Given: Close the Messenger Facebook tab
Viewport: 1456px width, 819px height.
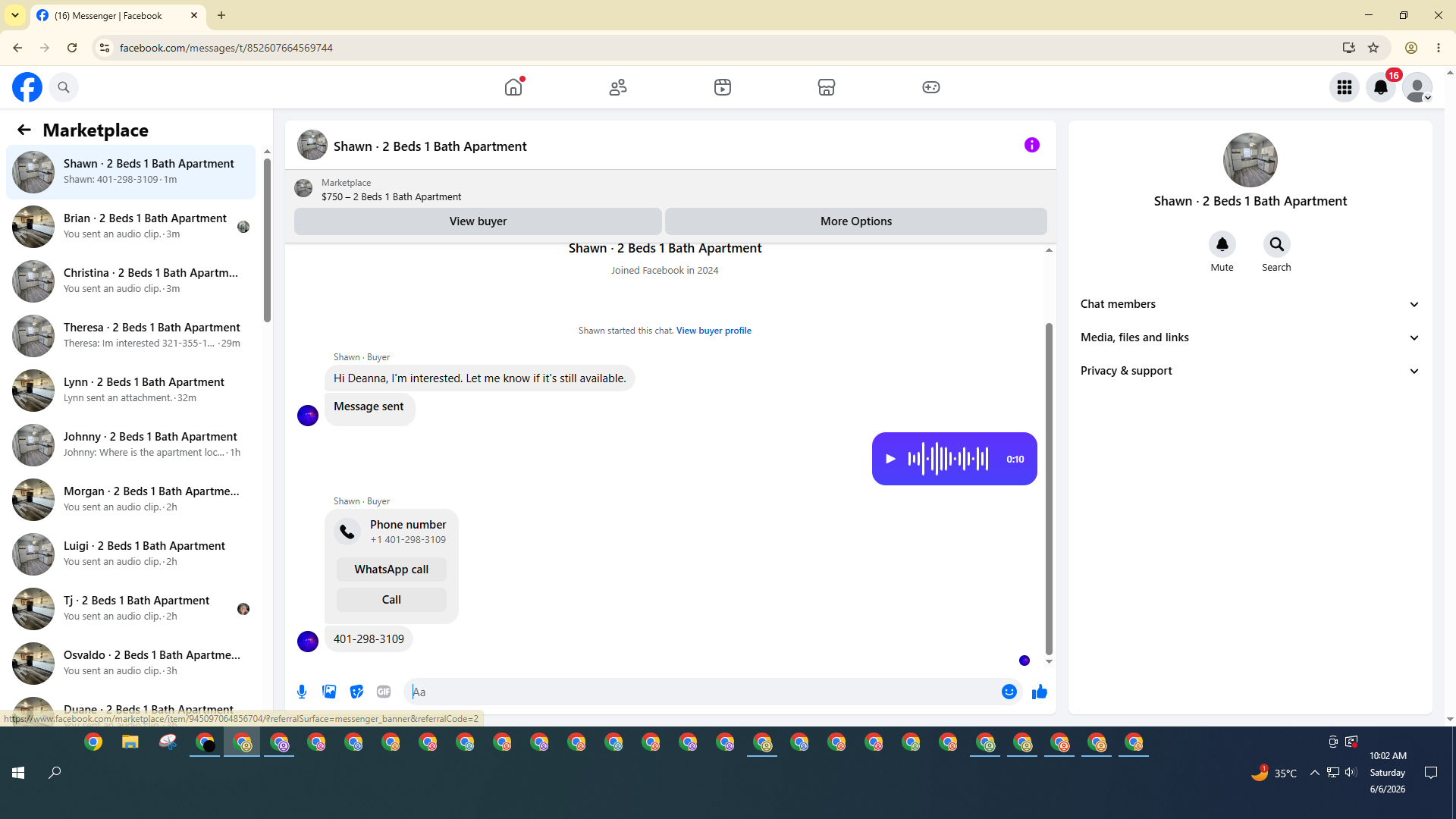Looking at the screenshot, I should pos(194,15).
